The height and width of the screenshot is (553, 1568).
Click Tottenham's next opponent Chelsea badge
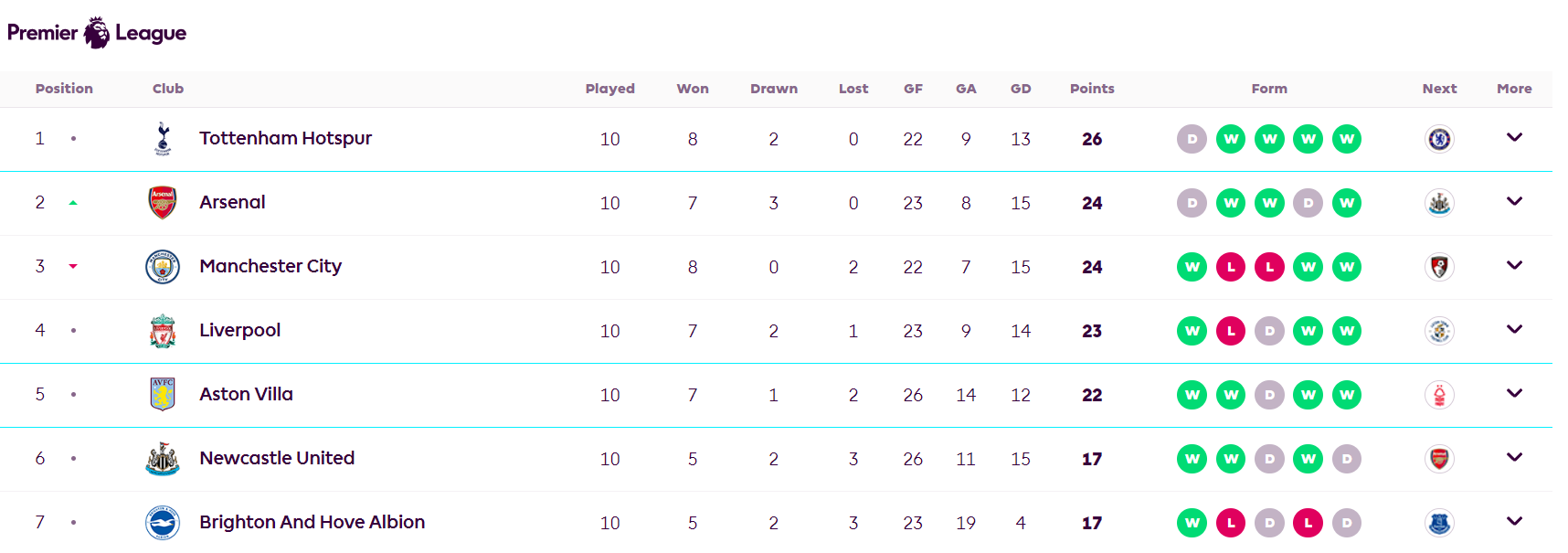(x=1439, y=139)
